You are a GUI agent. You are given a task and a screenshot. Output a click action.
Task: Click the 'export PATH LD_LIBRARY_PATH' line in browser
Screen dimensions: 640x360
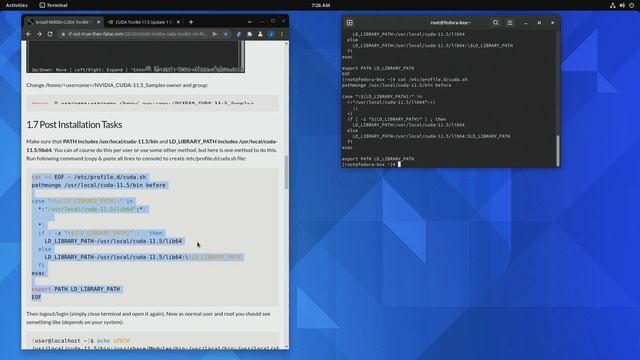[76, 289]
